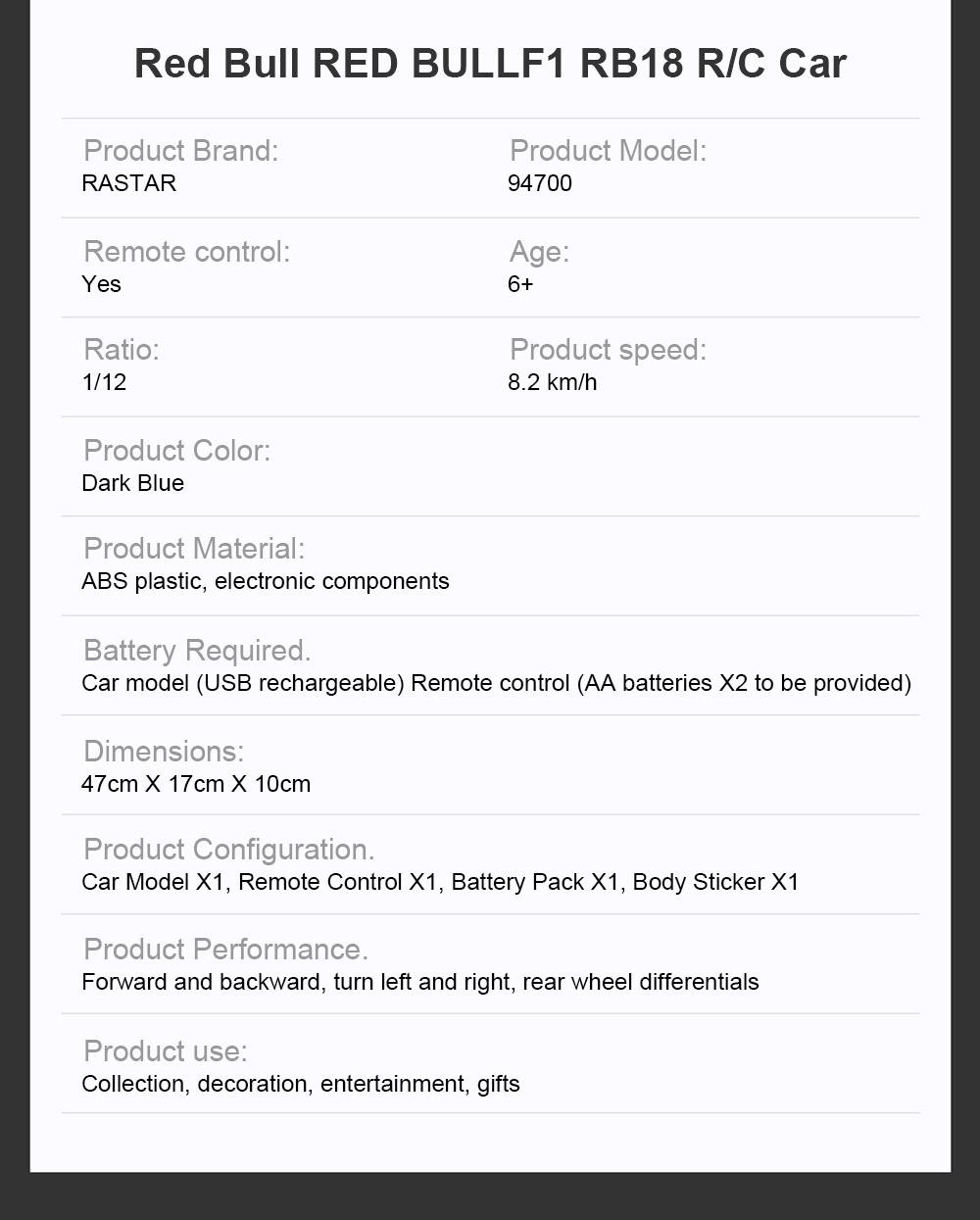Click the Dark Blue color value

[x=133, y=483]
